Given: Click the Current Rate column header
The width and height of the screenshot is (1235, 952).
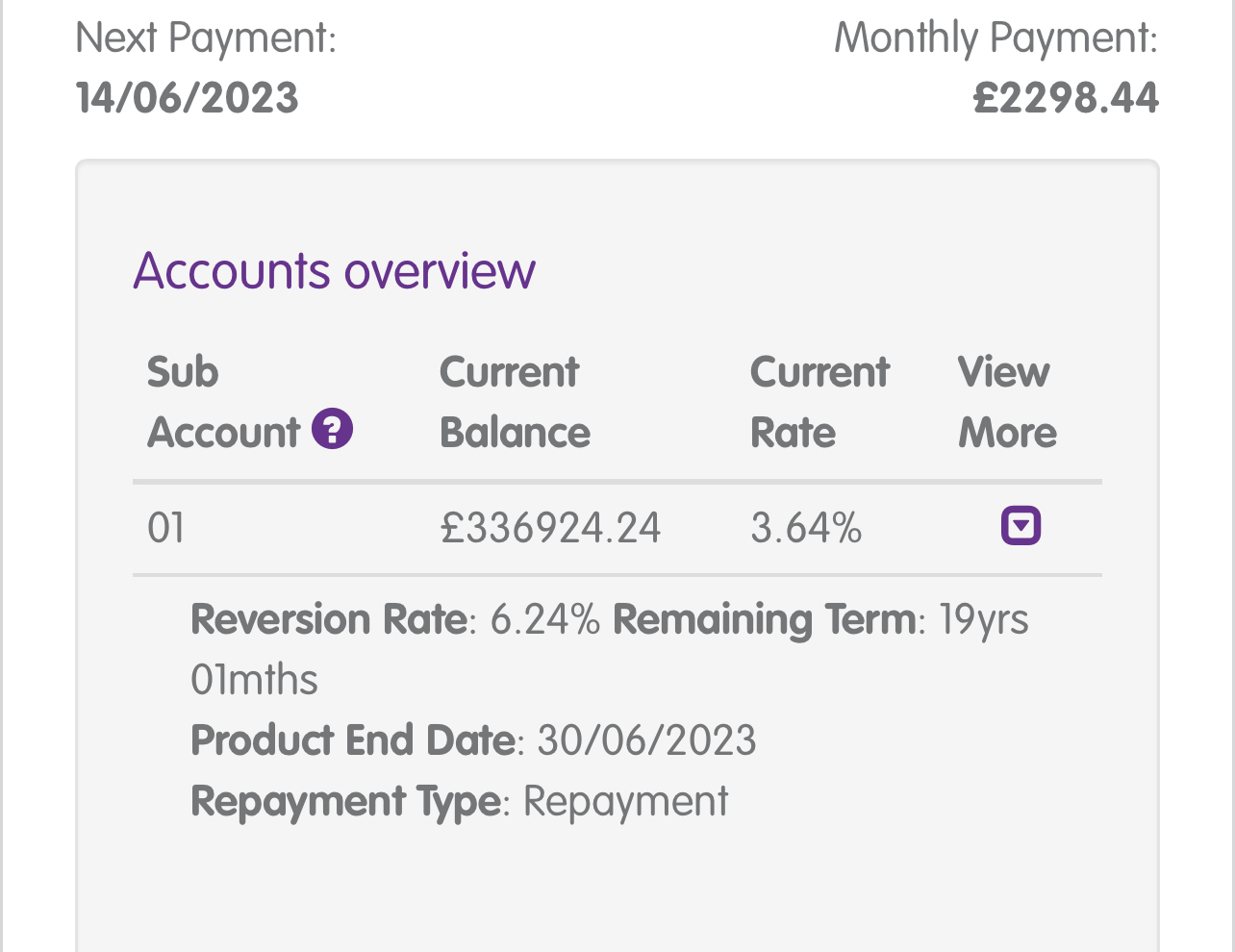Looking at the screenshot, I should [x=820, y=402].
